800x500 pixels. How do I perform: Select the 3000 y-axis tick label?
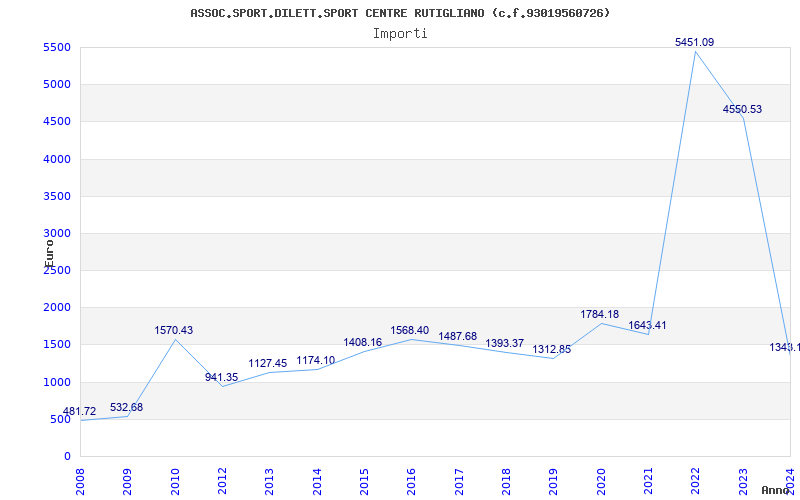pyautogui.click(x=57, y=234)
